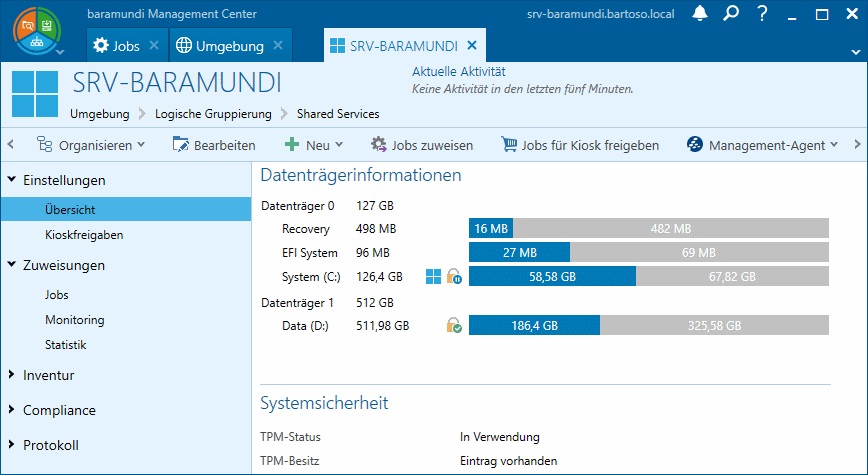Click the System (C:) usage bar
The width and height of the screenshot is (868, 475).
point(649,276)
